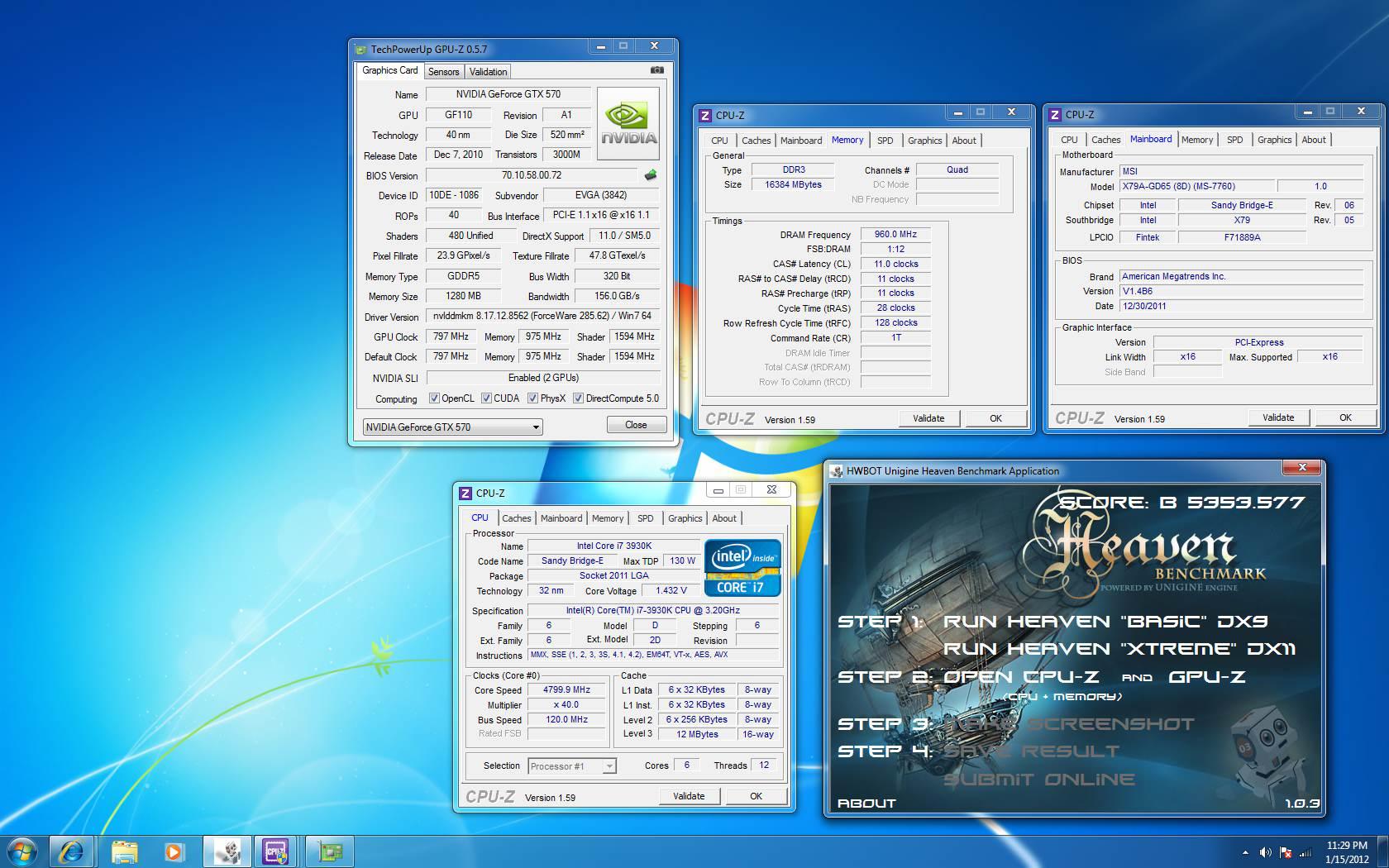The image size is (1389, 868).
Task: Click OK in CPU-Z Memory window
Action: click(995, 418)
